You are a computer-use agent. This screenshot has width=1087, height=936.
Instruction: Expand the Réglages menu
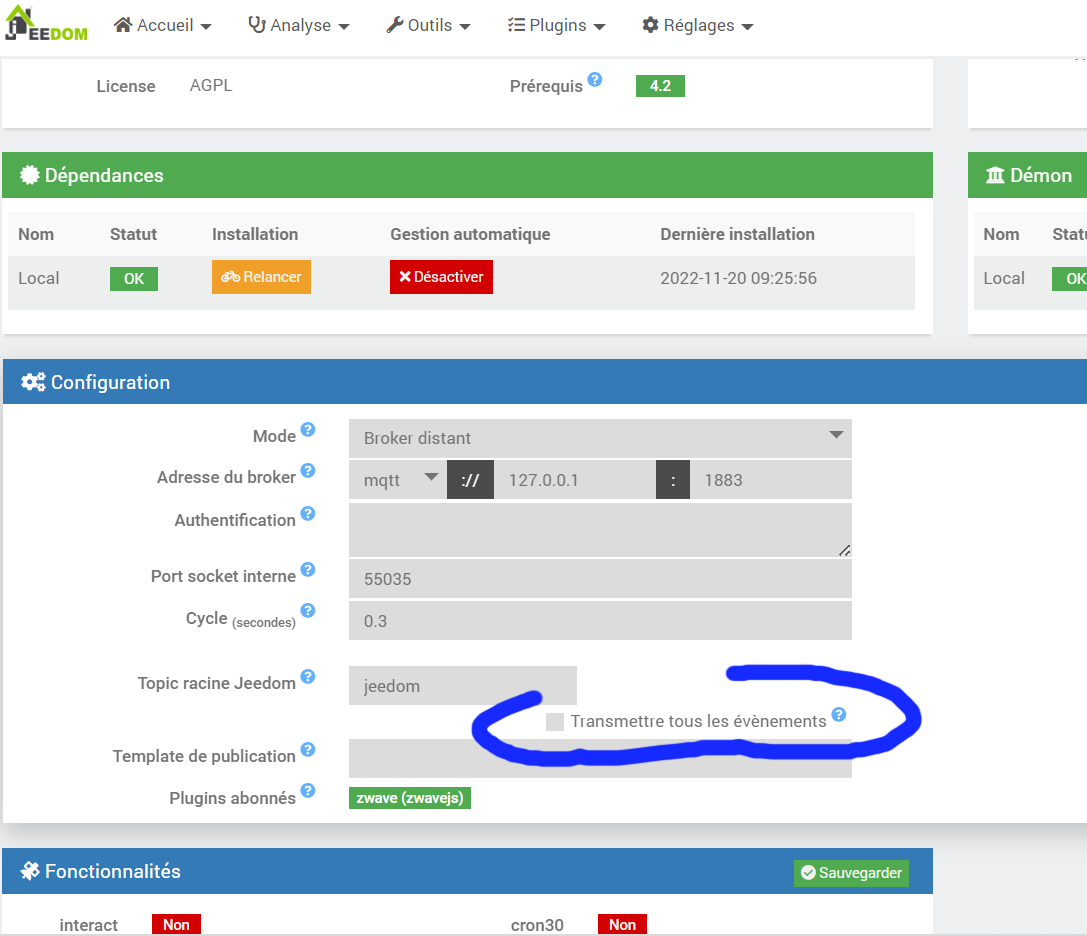click(698, 25)
